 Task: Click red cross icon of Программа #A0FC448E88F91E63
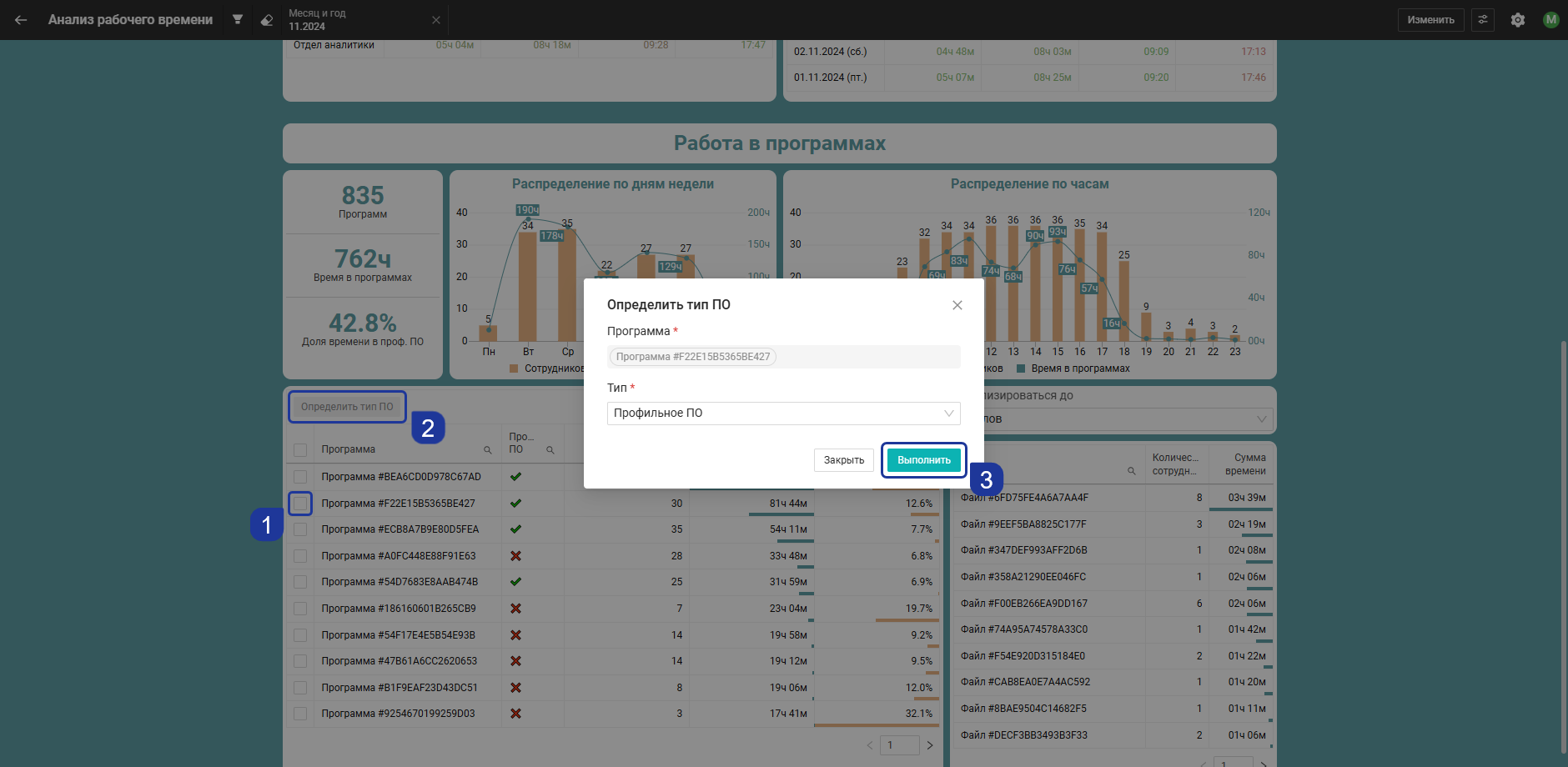click(515, 556)
